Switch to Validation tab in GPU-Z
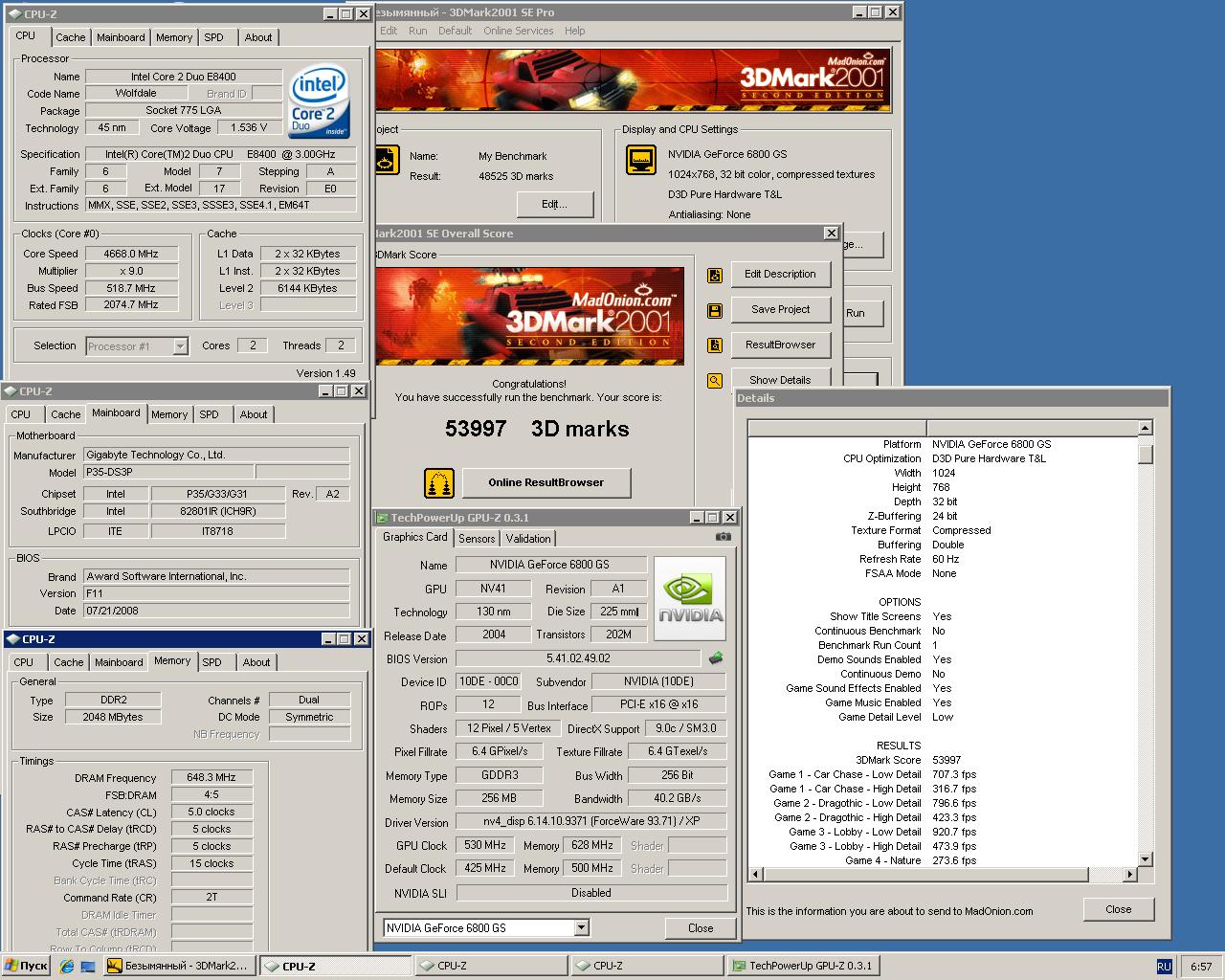Viewport: 1225px width, 980px height. 528,539
